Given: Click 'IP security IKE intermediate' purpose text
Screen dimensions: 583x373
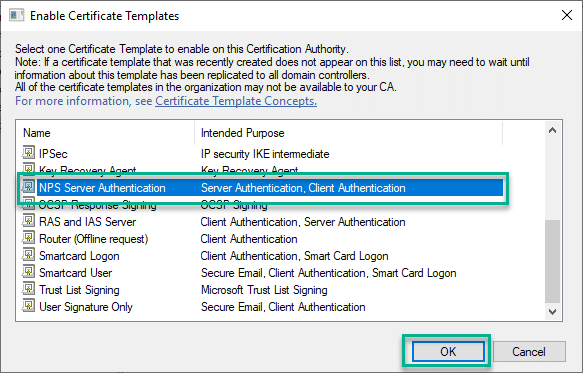Looking at the screenshot, I should tap(265, 154).
